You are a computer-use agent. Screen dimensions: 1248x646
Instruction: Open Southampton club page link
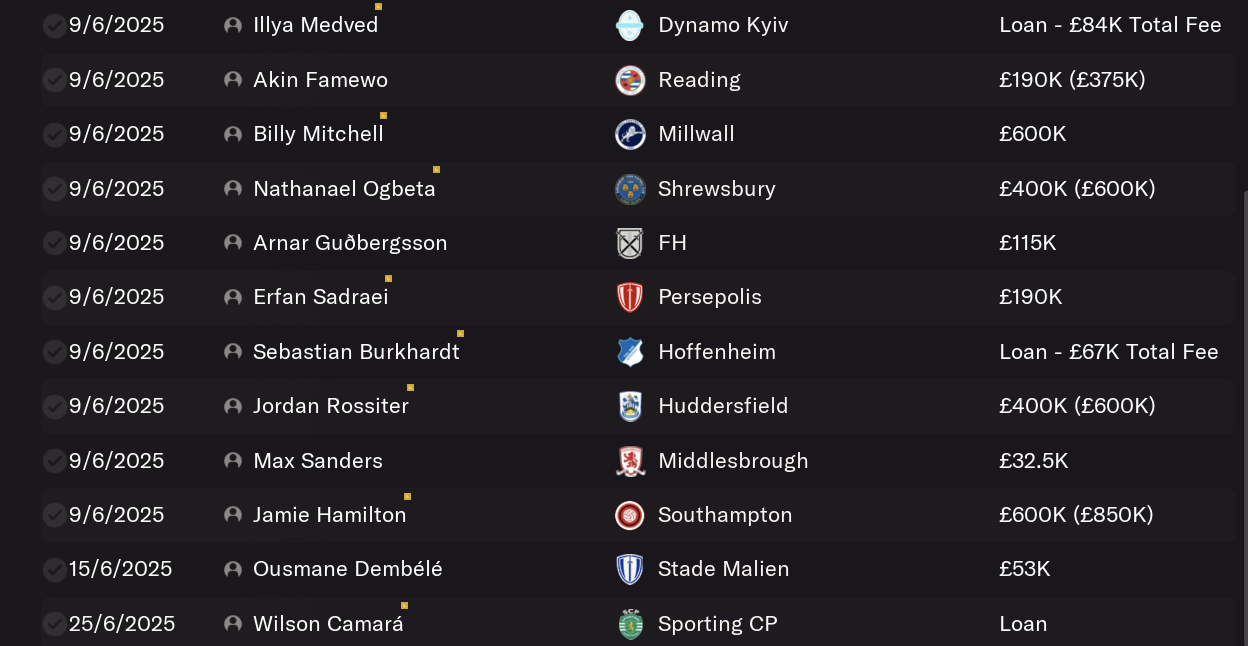(725, 515)
